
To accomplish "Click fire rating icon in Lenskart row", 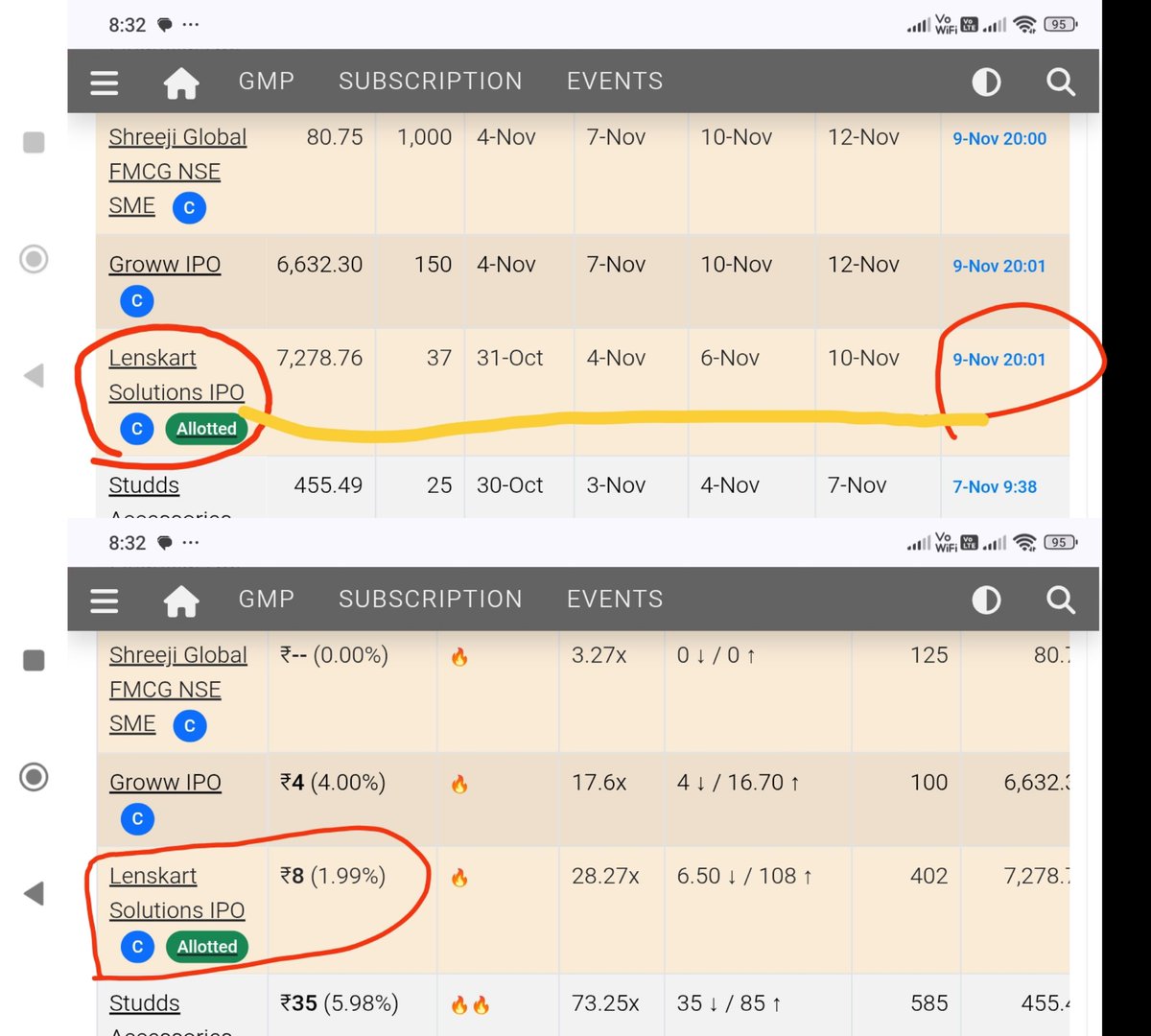I will (459, 878).
